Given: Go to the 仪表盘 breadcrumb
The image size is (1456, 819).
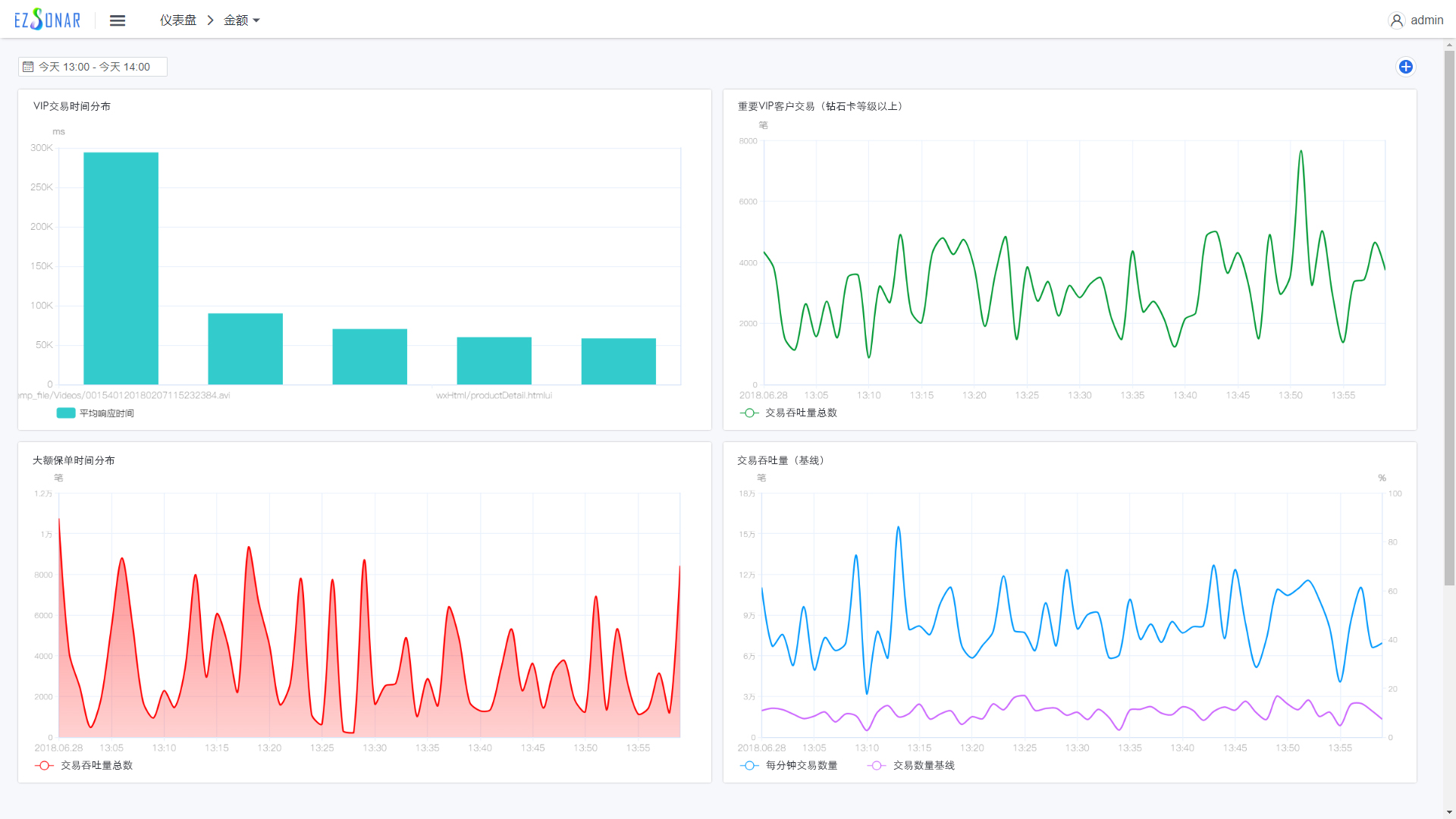Looking at the screenshot, I should pyautogui.click(x=178, y=20).
